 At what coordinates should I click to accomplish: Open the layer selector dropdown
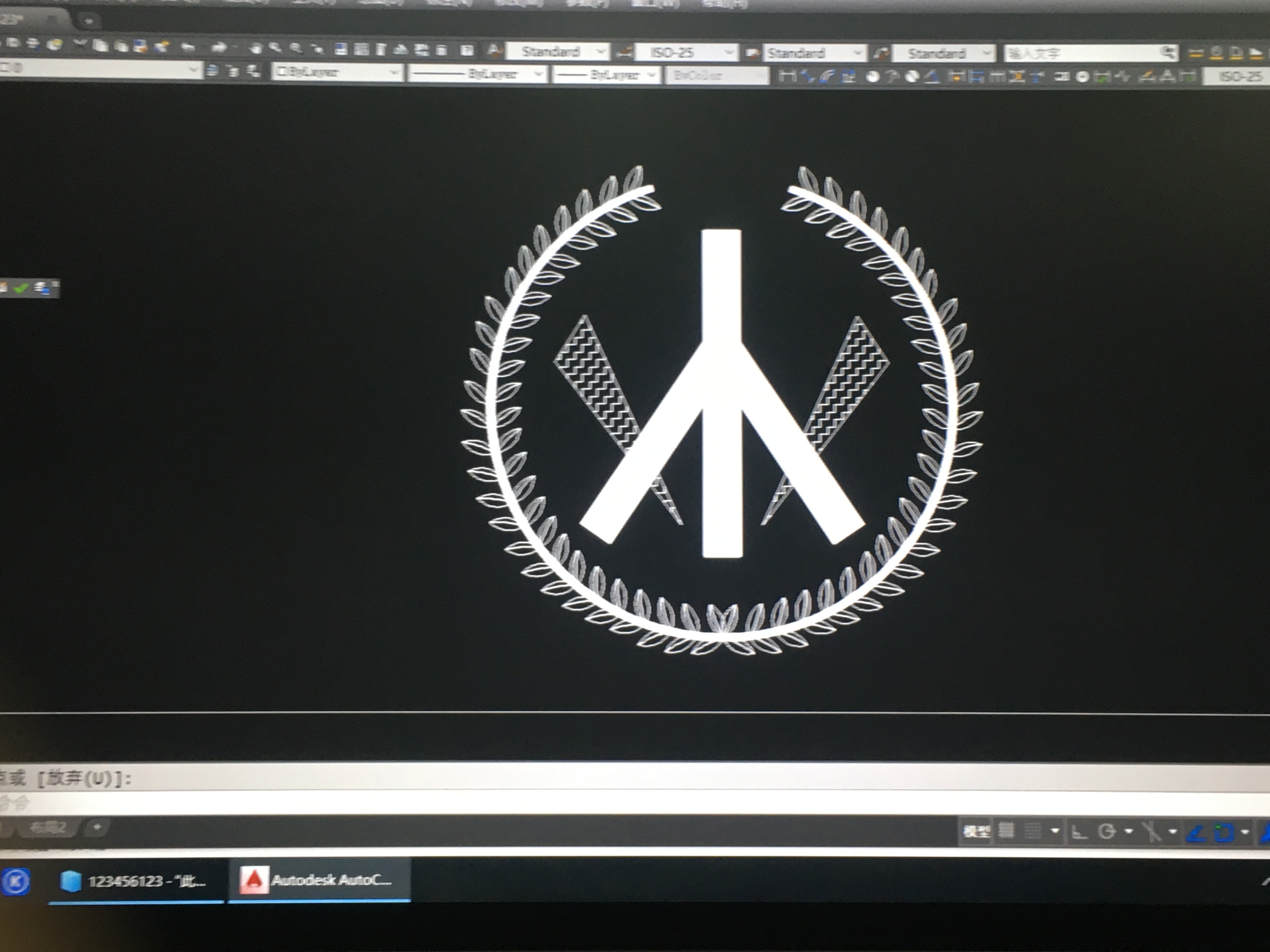pos(193,70)
